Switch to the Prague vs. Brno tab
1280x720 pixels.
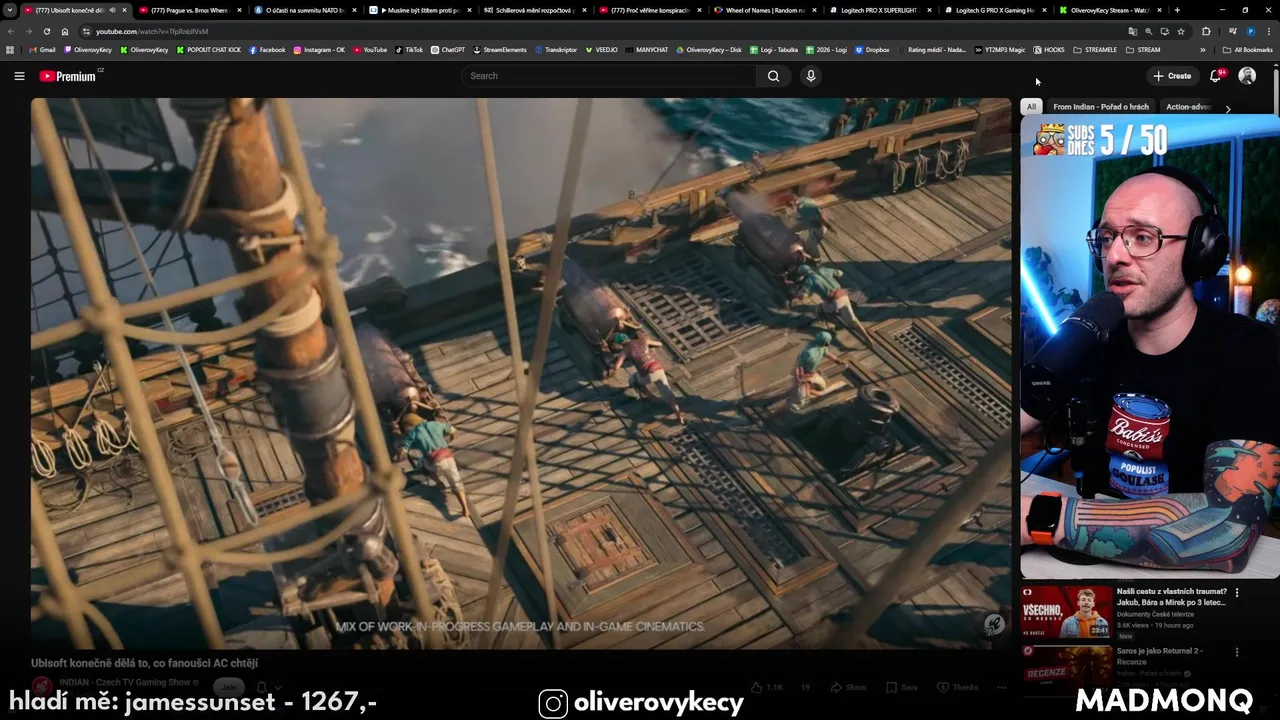point(190,10)
